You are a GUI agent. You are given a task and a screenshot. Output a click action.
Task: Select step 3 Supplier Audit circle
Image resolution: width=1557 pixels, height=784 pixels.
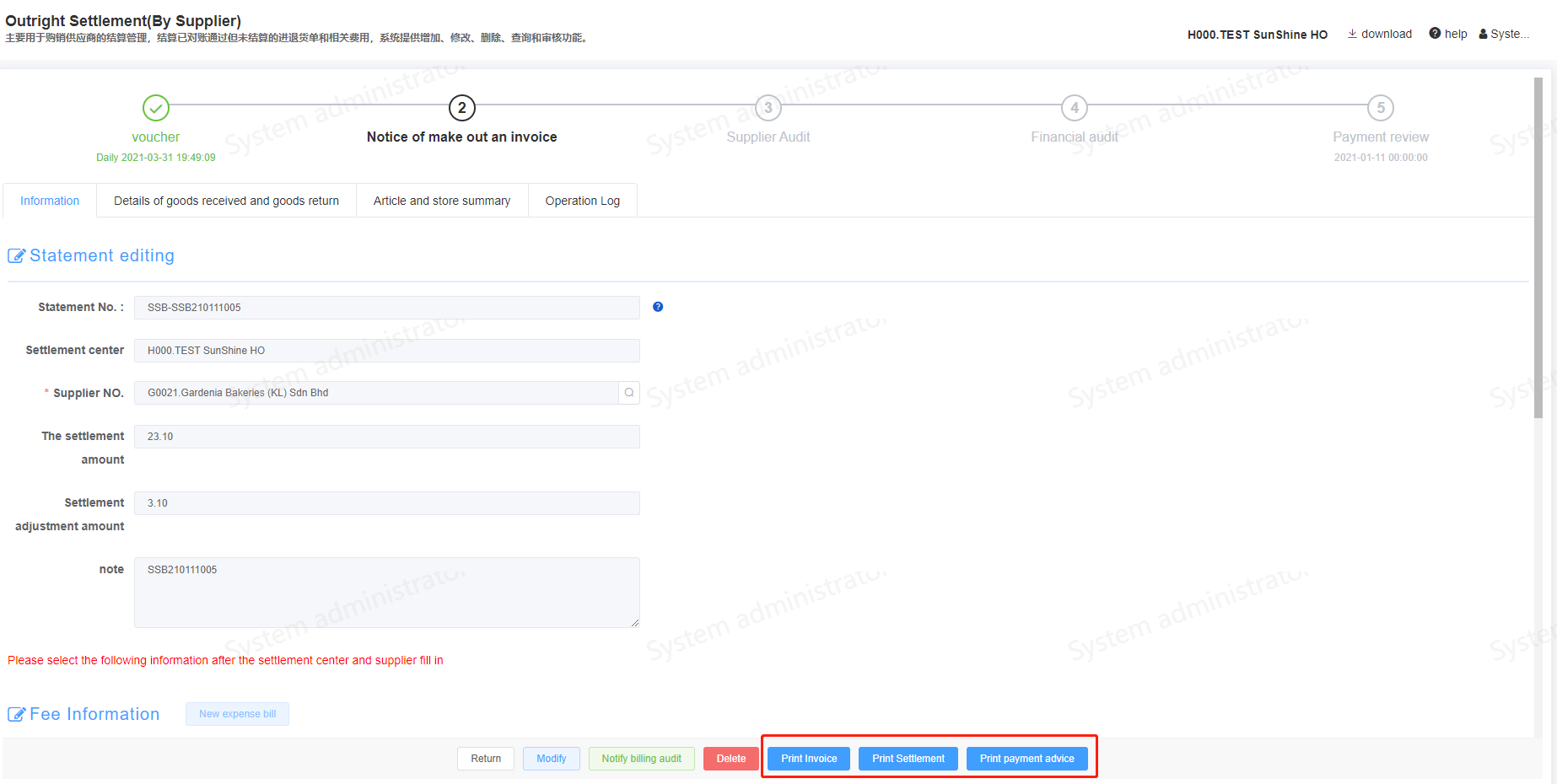tap(768, 108)
